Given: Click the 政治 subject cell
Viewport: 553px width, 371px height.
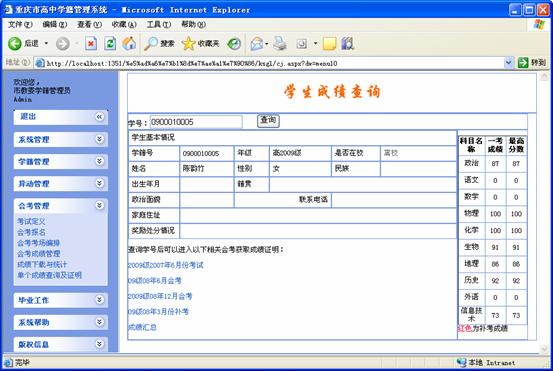Looking at the screenshot, I should (472, 163).
